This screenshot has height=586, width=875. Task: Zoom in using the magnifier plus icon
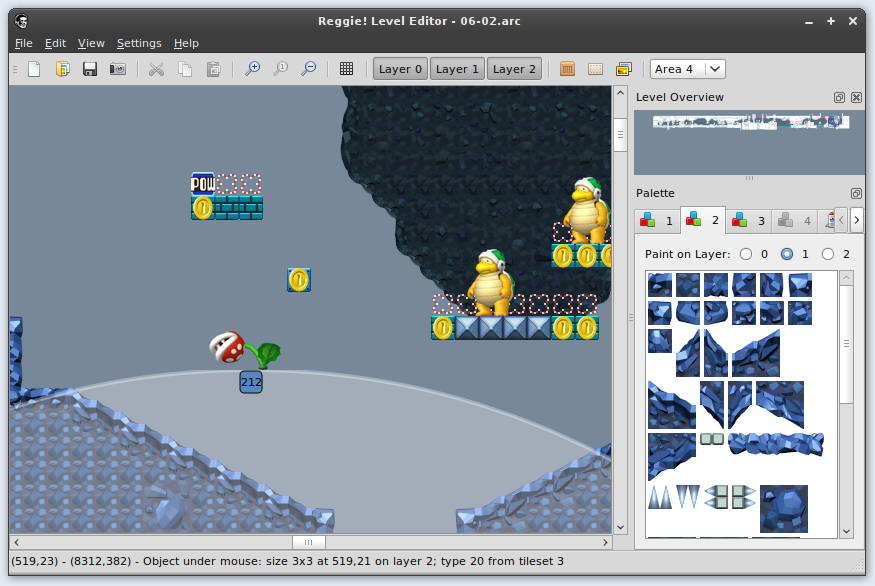point(253,69)
